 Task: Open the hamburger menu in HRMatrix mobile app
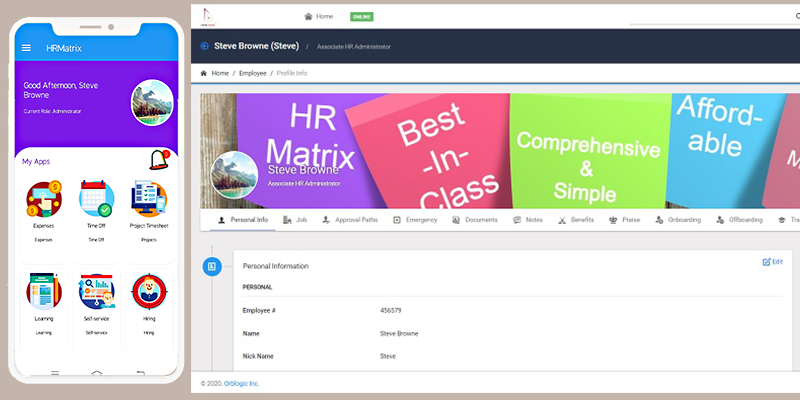[x=26, y=48]
